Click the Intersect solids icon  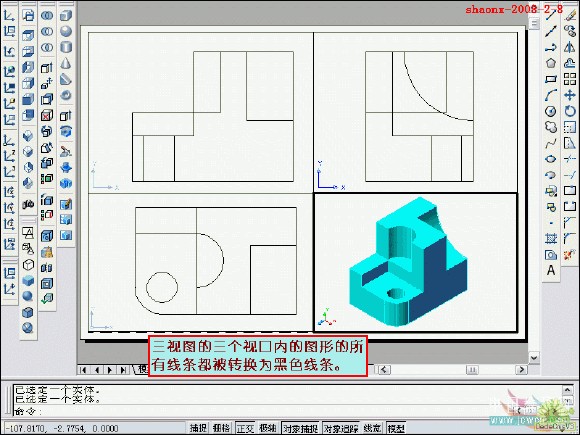(47, 47)
